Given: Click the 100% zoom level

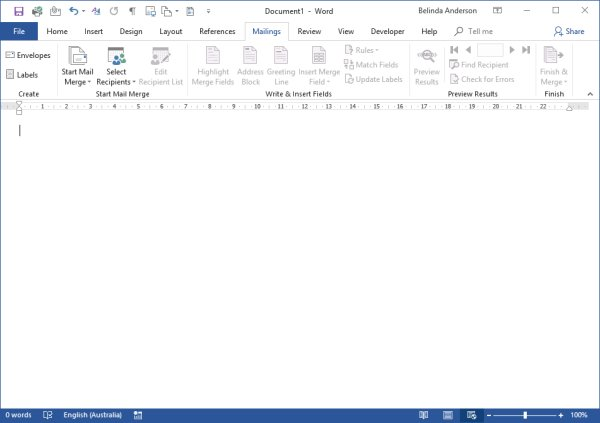Looking at the screenshot, I should coord(579,415).
